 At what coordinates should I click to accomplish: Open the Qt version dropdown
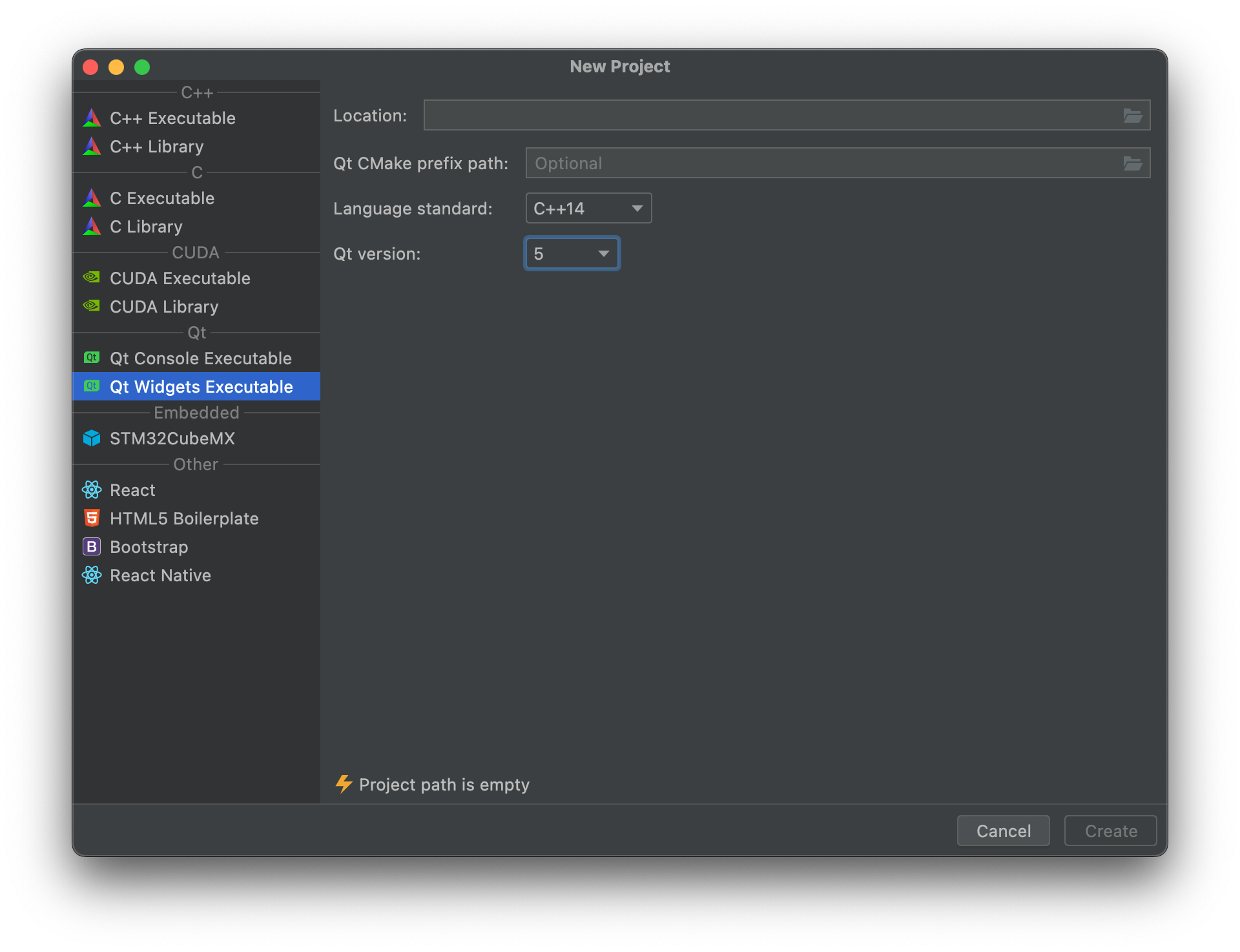[x=572, y=254]
